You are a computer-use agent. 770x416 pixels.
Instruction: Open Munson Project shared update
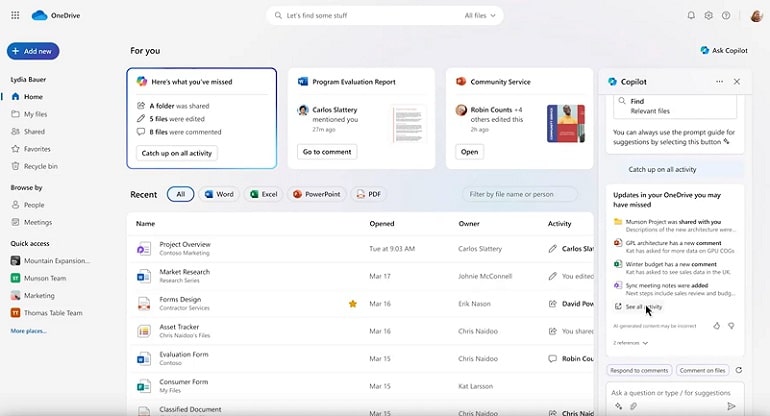(x=675, y=225)
